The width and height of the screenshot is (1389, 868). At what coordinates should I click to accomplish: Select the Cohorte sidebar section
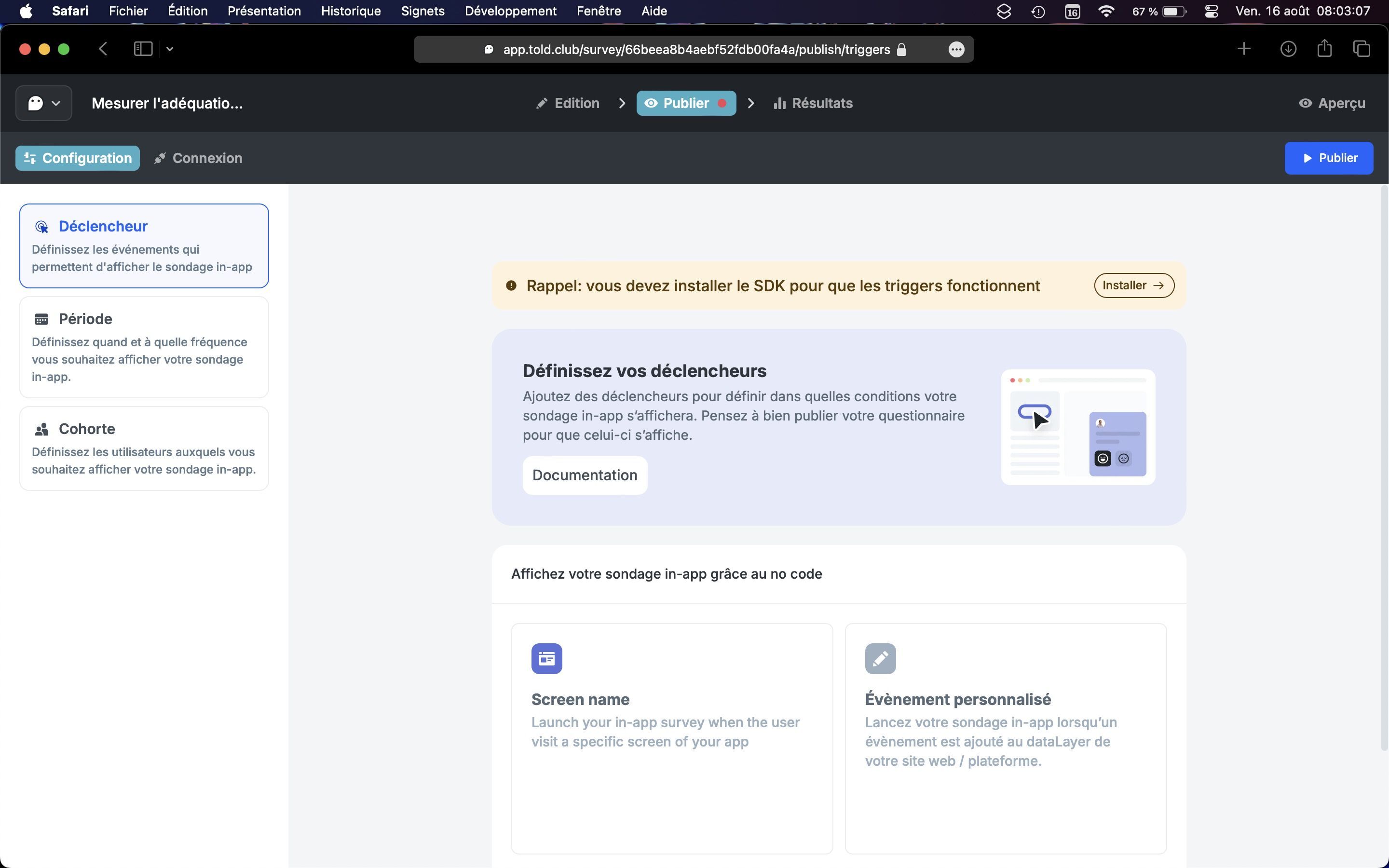point(144,448)
